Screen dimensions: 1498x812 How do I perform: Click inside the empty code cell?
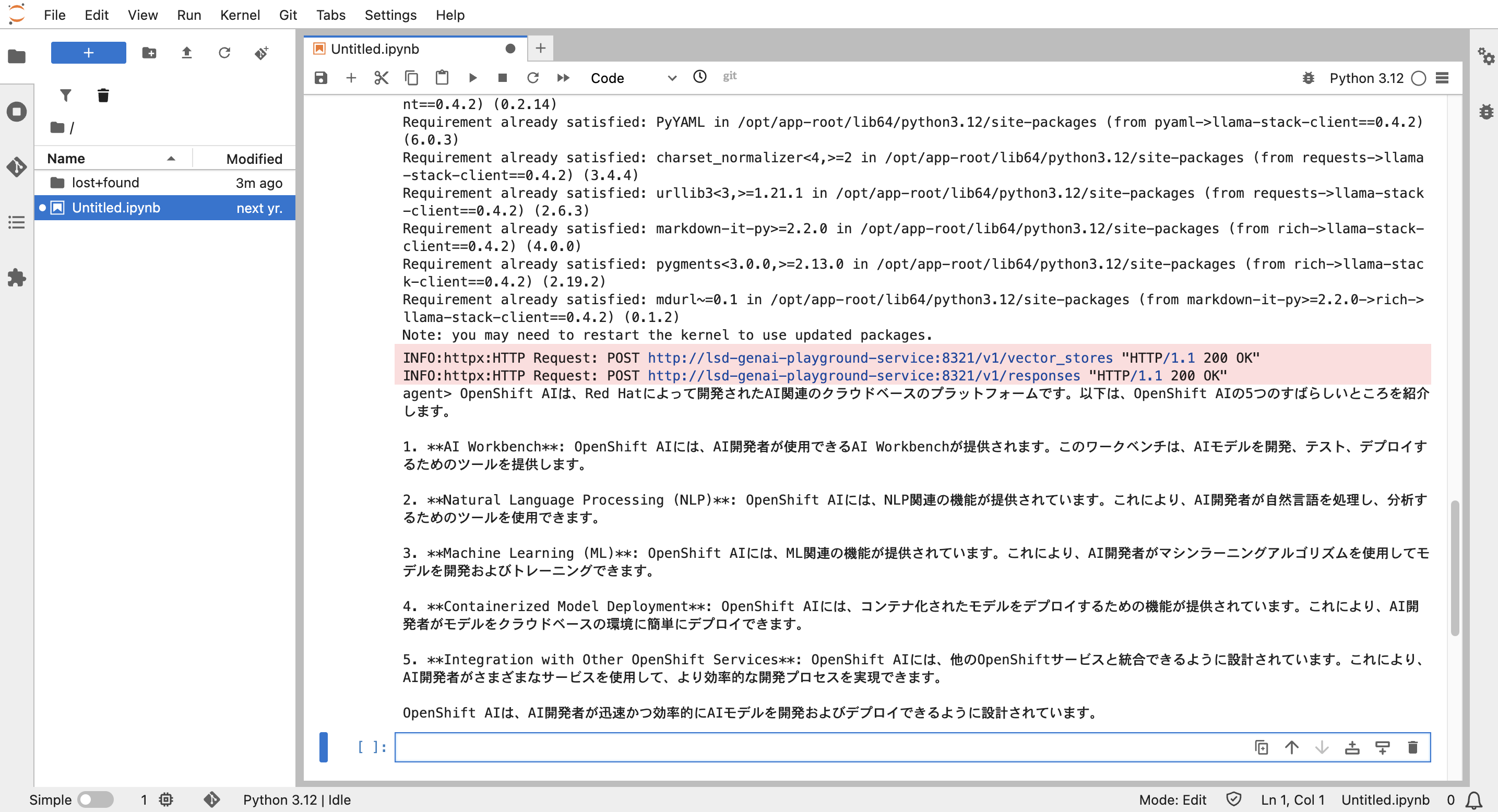pos(814,747)
